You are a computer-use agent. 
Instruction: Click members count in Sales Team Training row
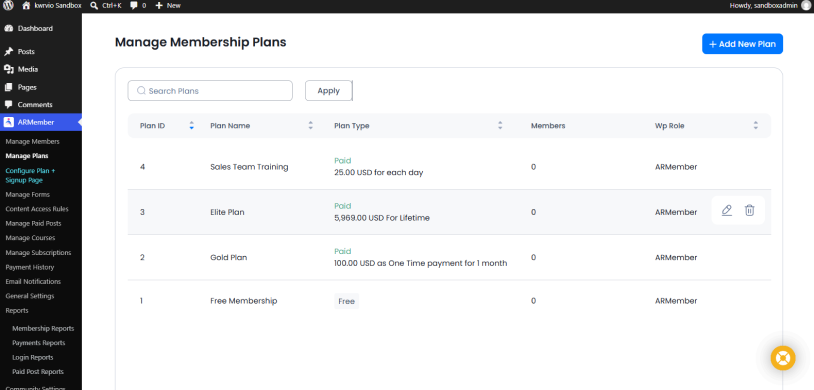pyautogui.click(x=533, y=167)
